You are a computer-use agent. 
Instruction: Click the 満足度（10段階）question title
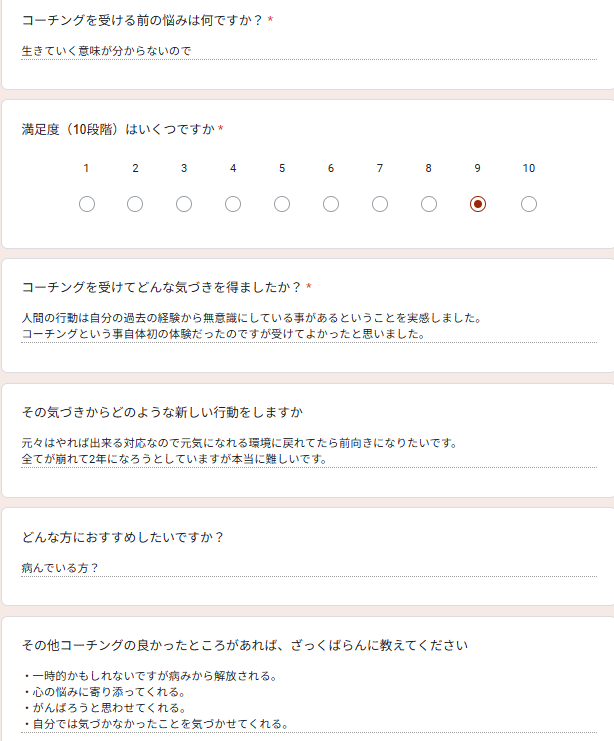click(x=118, y=129)
